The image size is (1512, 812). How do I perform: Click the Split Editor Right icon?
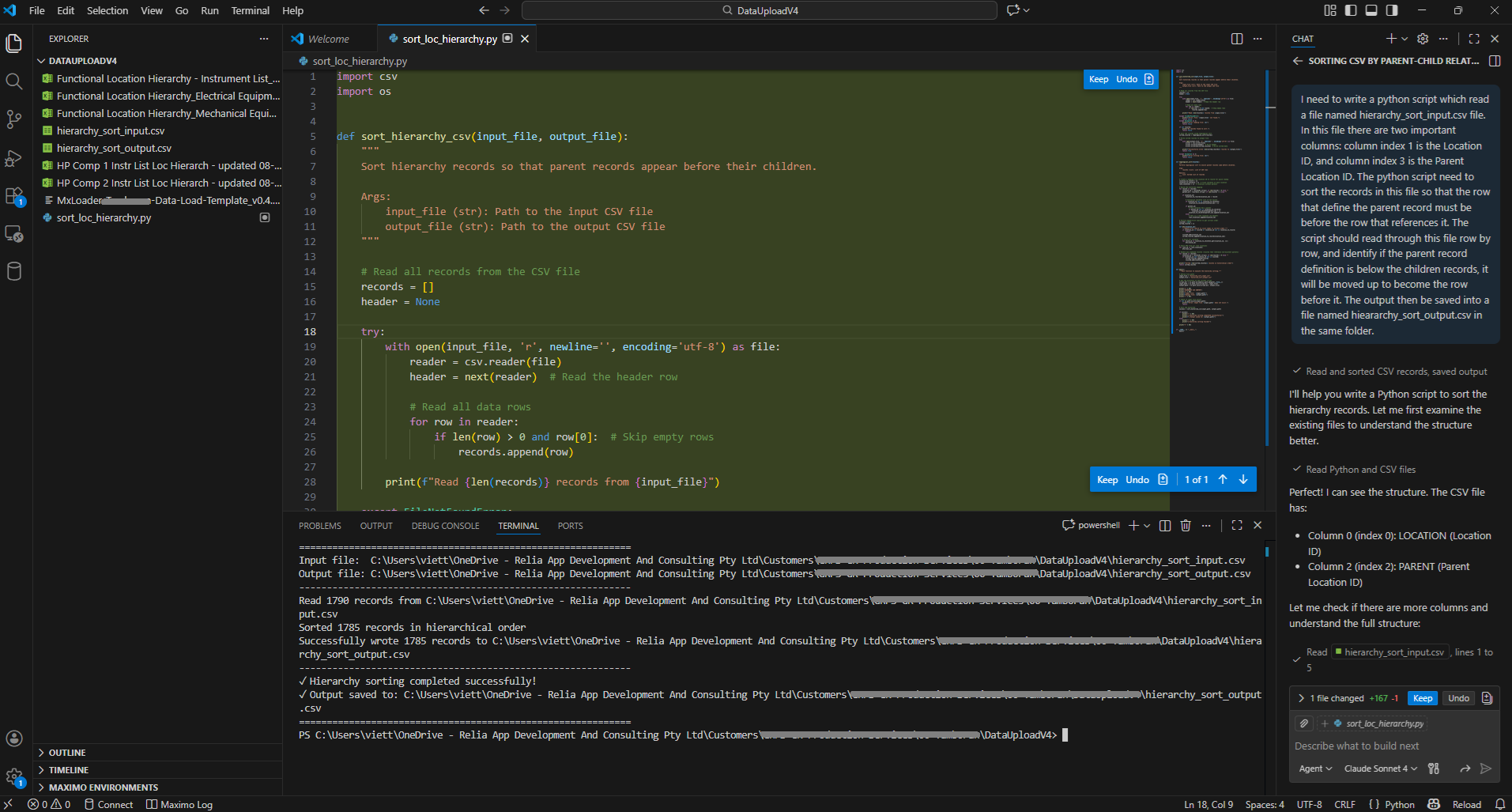[1236, 39]
